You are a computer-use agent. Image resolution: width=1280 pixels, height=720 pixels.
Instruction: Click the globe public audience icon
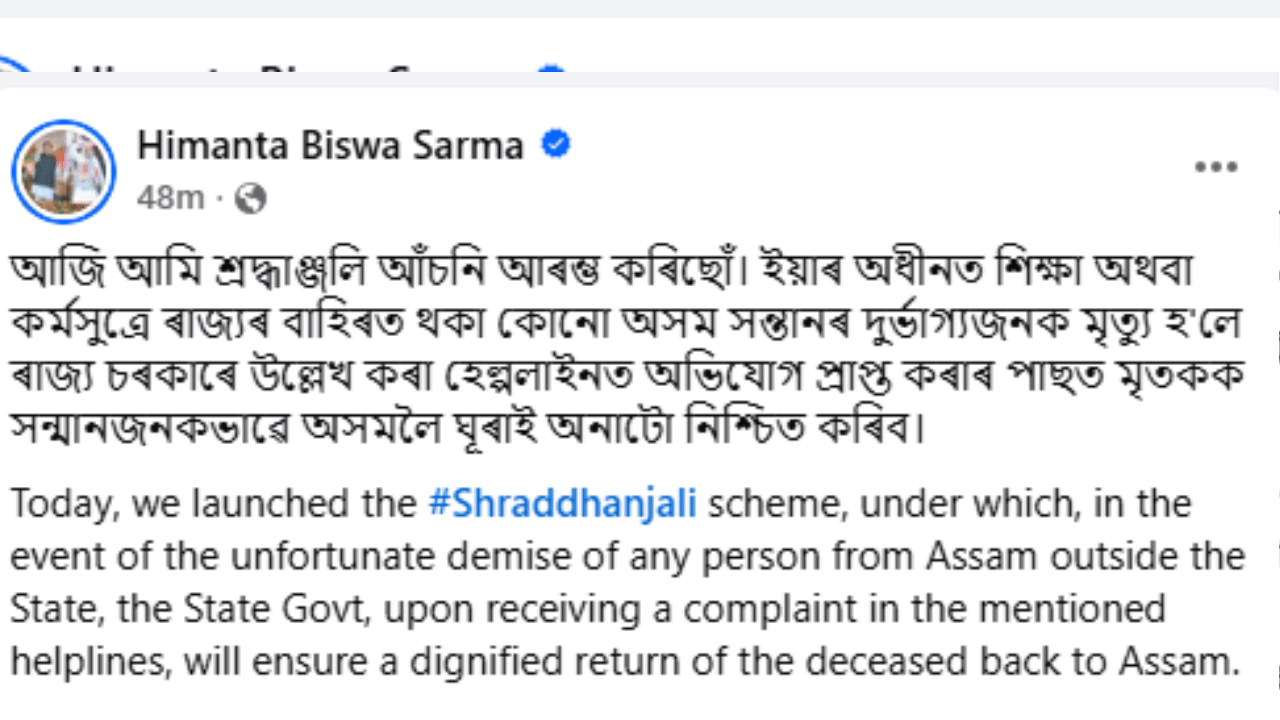(250, 199)
